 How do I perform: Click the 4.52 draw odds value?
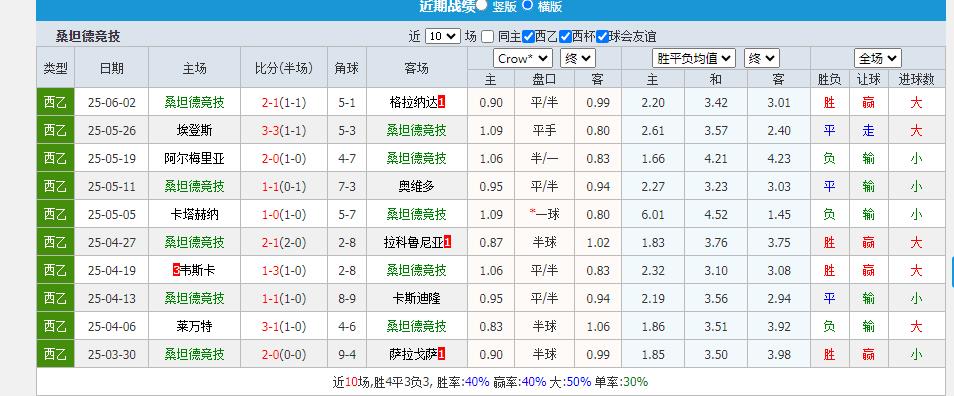[716, 214]
